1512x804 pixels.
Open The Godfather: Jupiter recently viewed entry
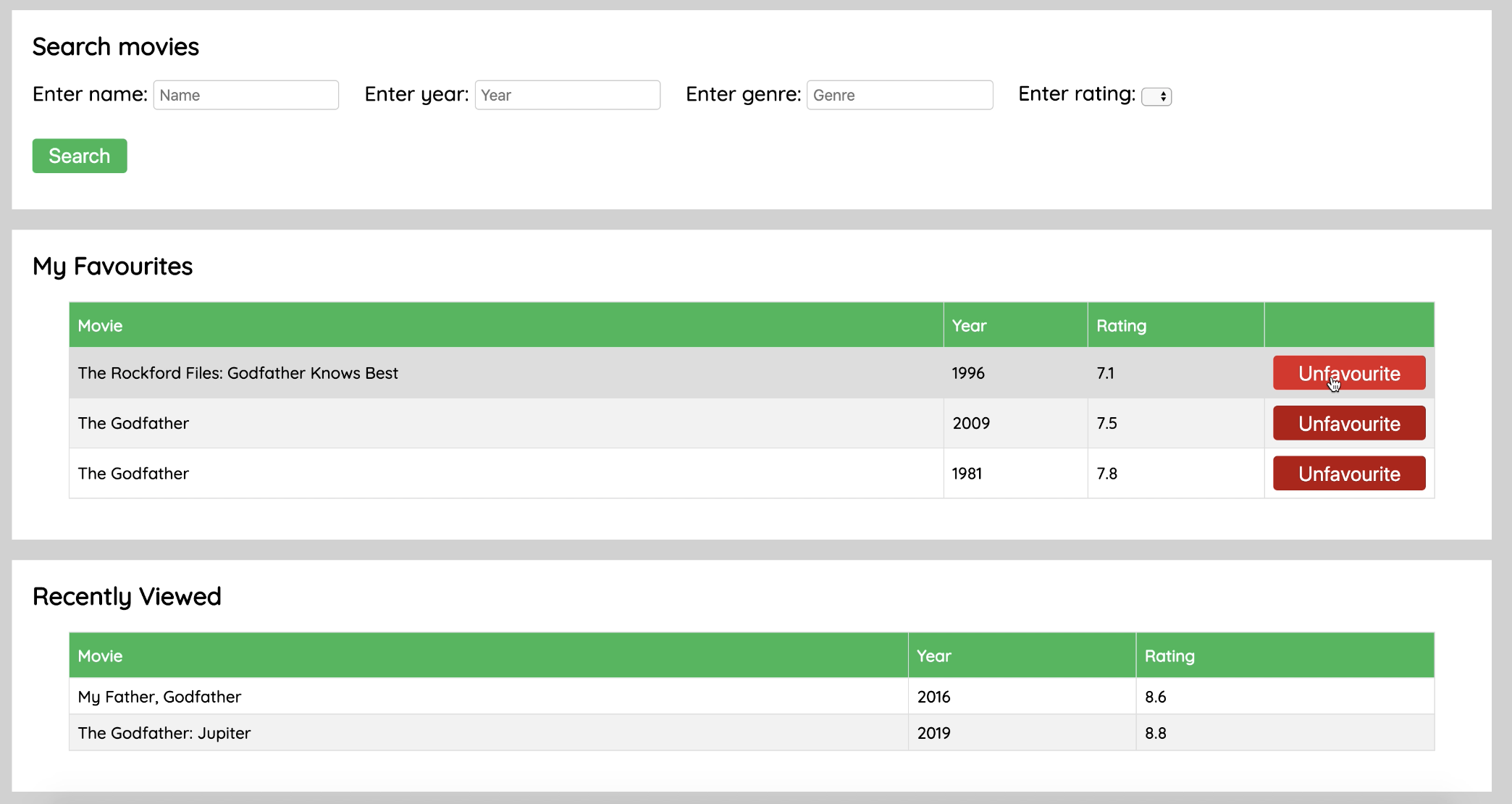pos(164,733)
